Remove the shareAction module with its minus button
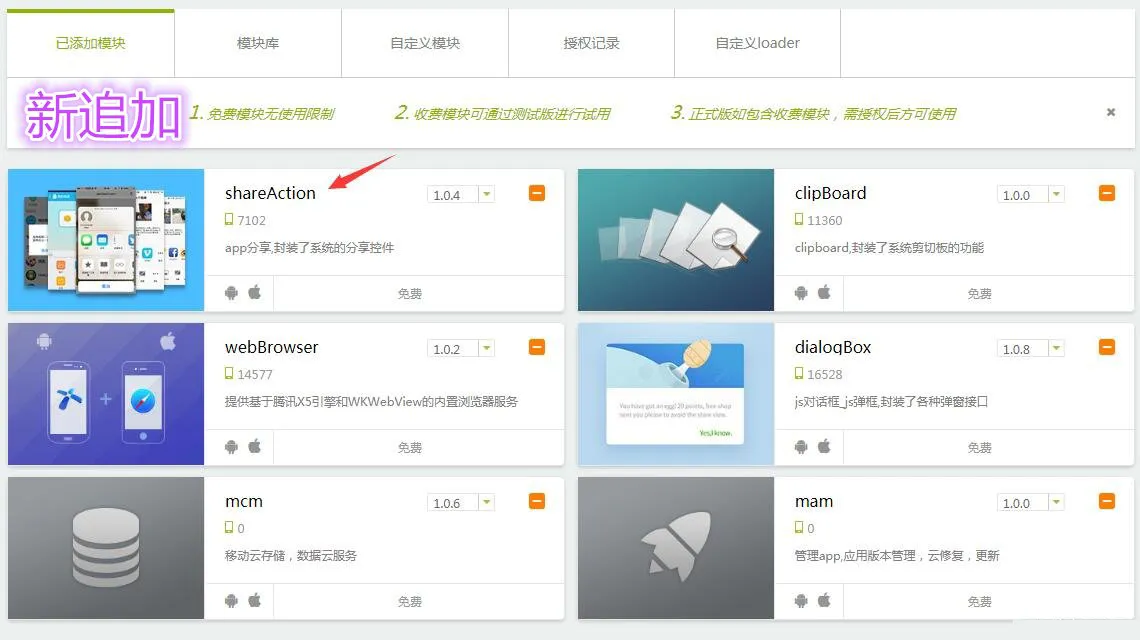1140x640 pixels. coord(537,193)
